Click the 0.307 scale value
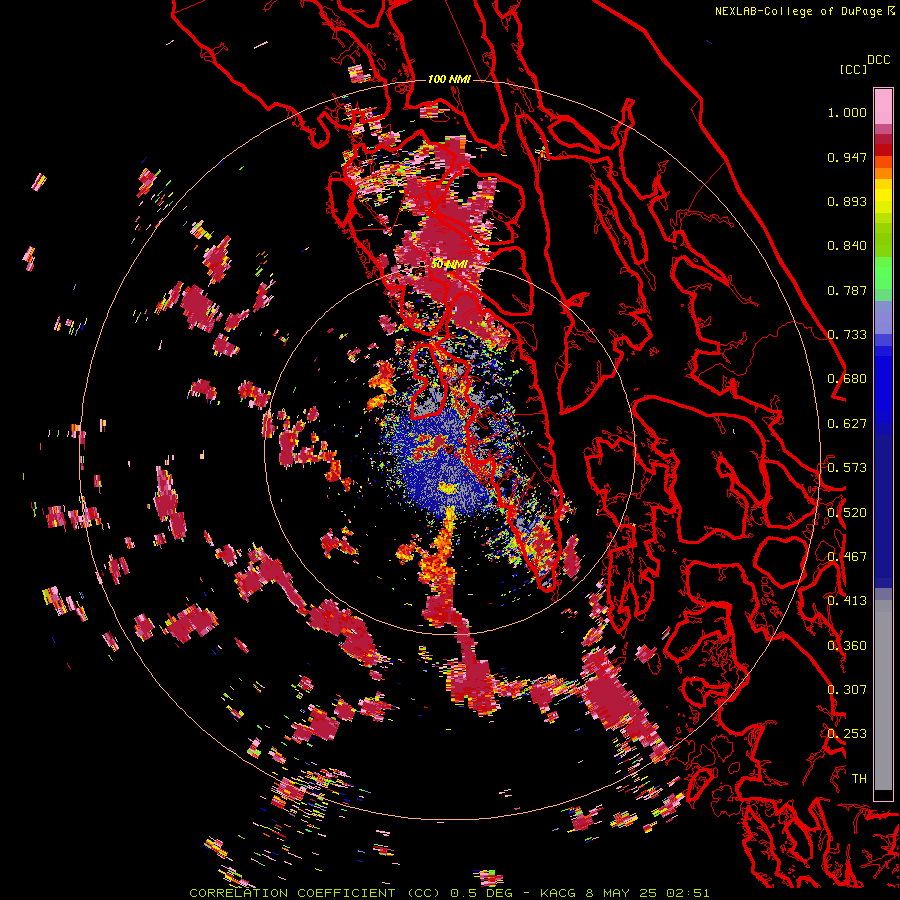The width and height of the screenshot is (900, 900). pyautogui.click(x=847, y=689)
